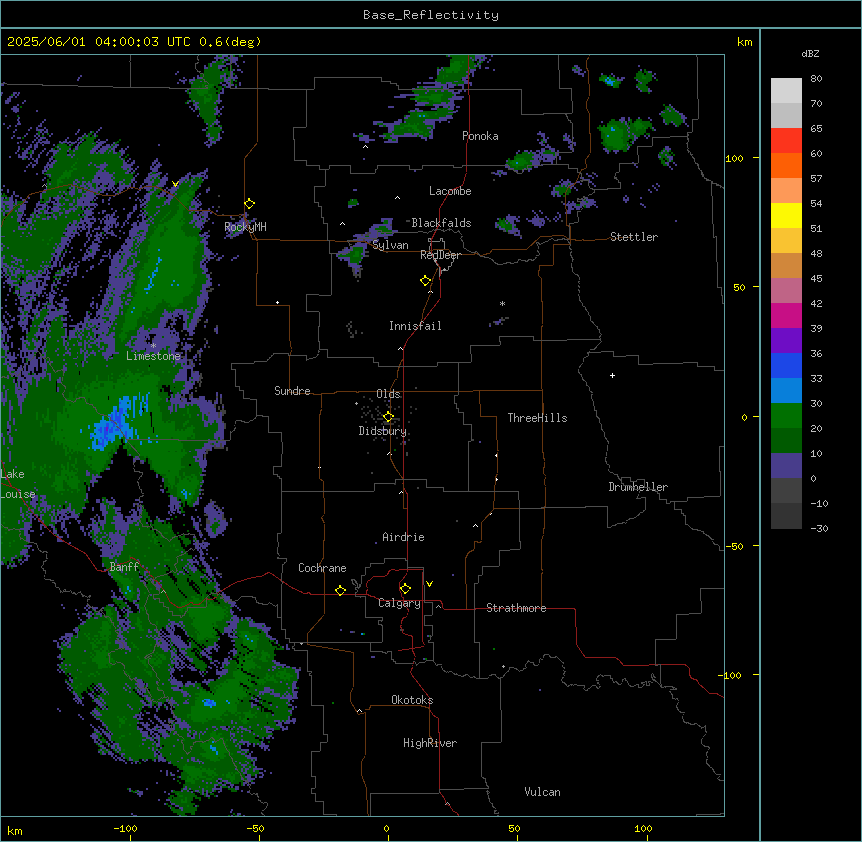The width and height of the screenshot is (862, 842).
Task: Pick the orange 60-57 dBZ legend swatch
Action: tap(786, 165)
